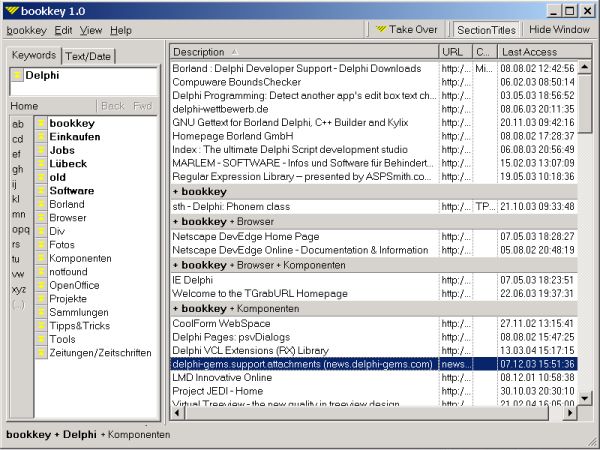
Task: Click the keyword icon beside old
Action: click(x=41, y=177)
